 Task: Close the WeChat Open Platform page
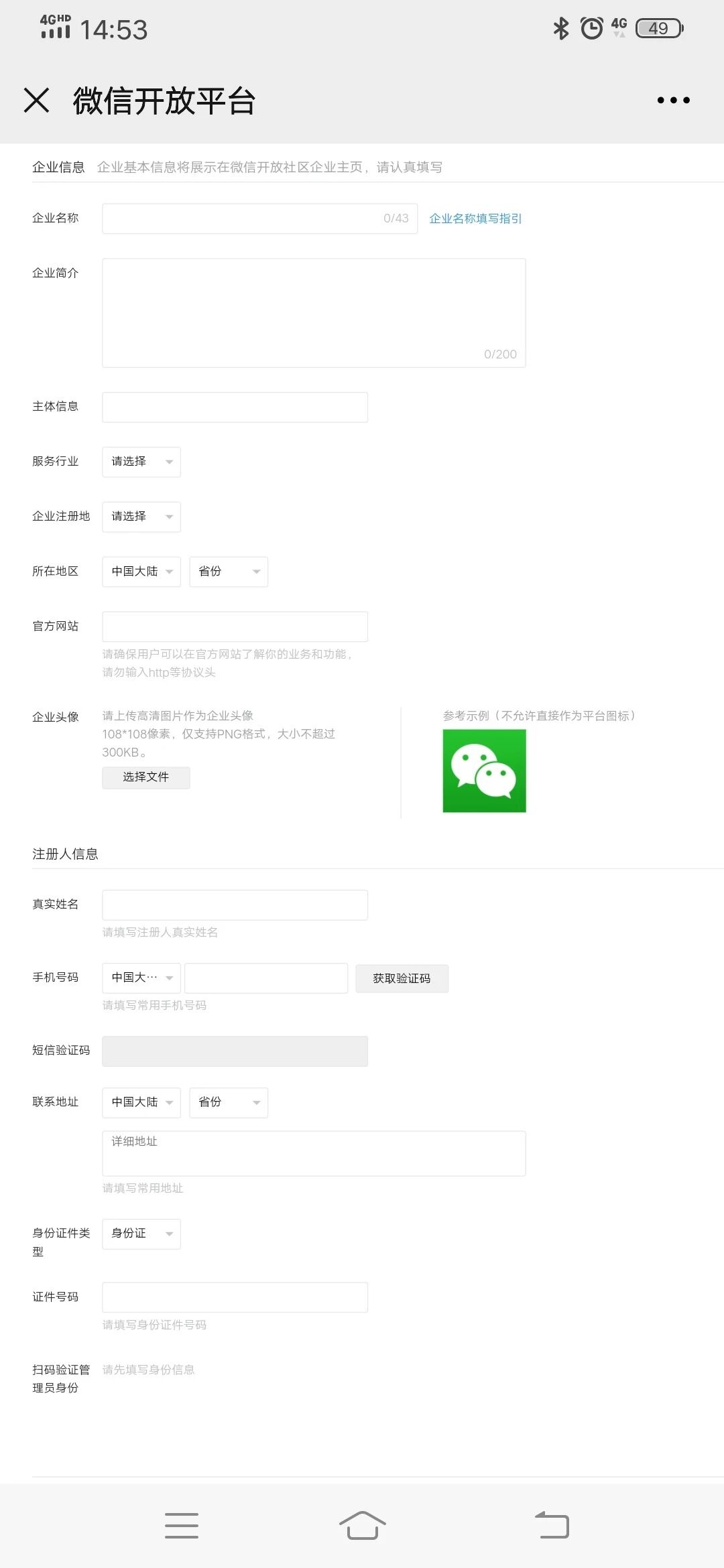pyautogui.click(x=36, y=101)
